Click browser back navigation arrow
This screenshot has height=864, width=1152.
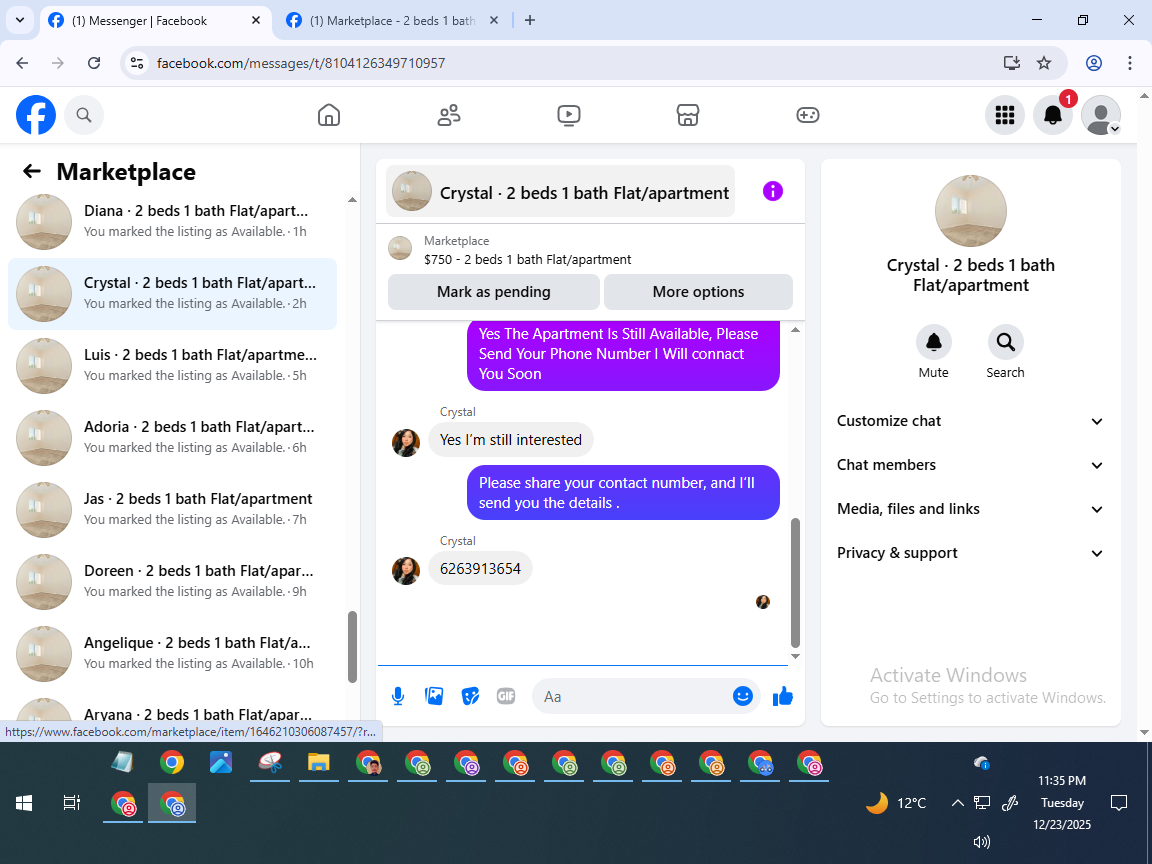(x=22, y=63)
